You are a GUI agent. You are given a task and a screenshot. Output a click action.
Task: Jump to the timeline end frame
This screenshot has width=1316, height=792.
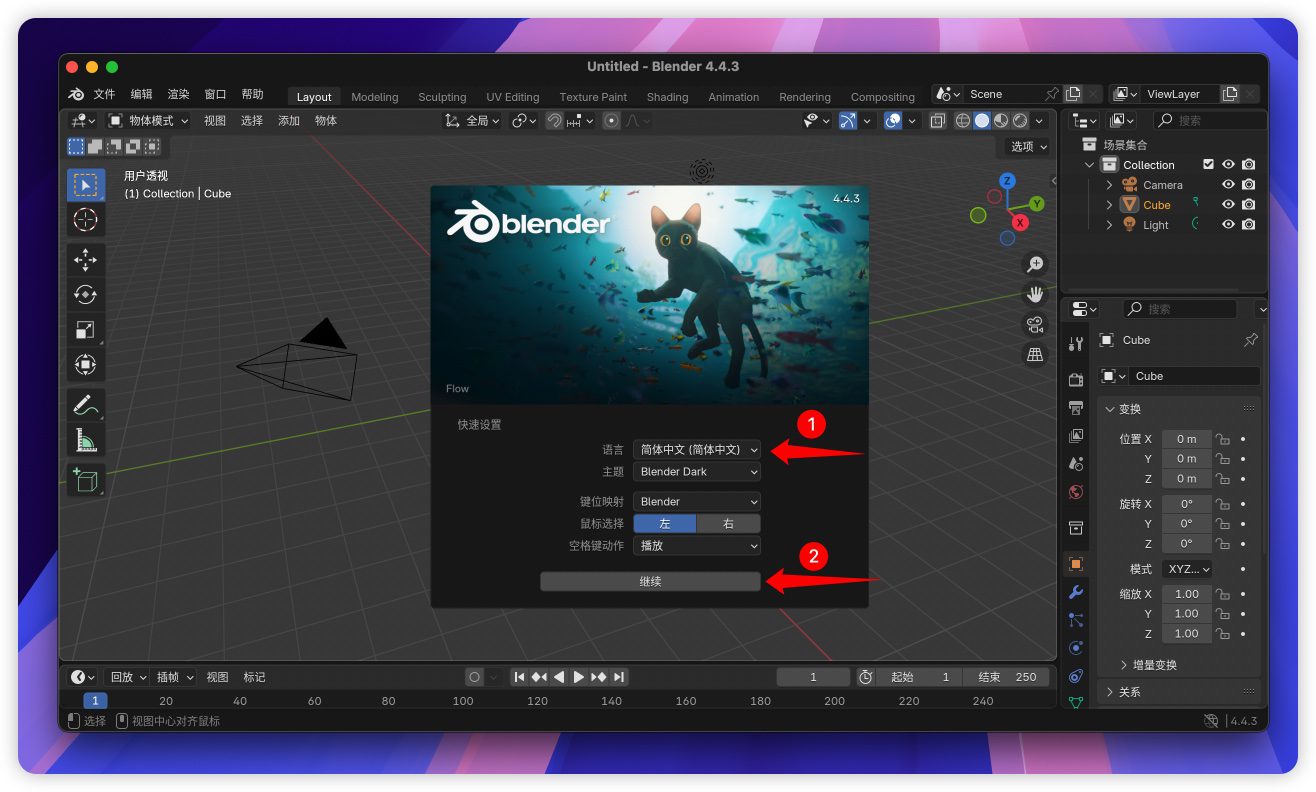[619, 677]
